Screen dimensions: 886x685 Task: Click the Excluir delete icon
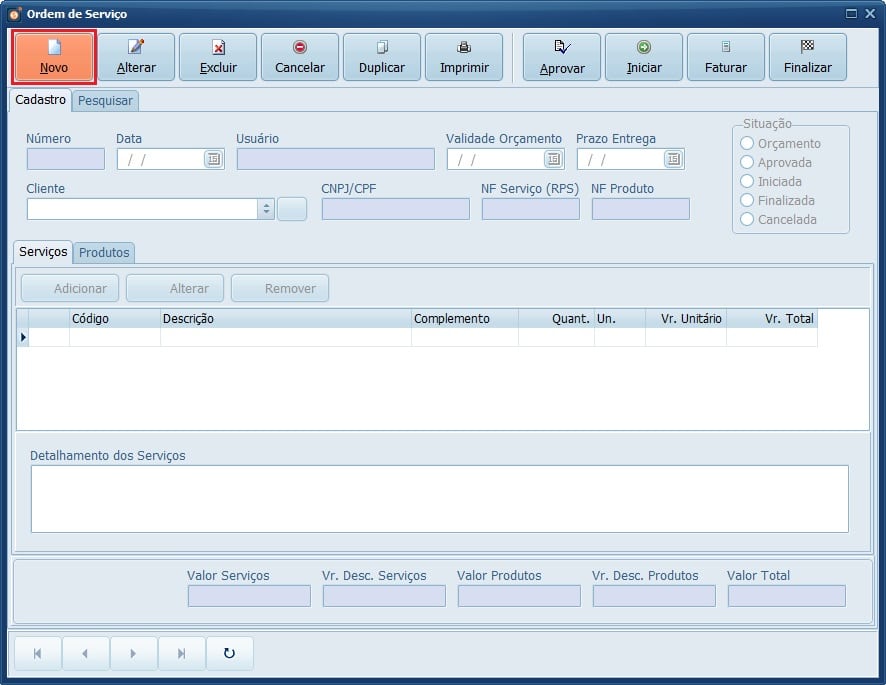tap(218, 57)
